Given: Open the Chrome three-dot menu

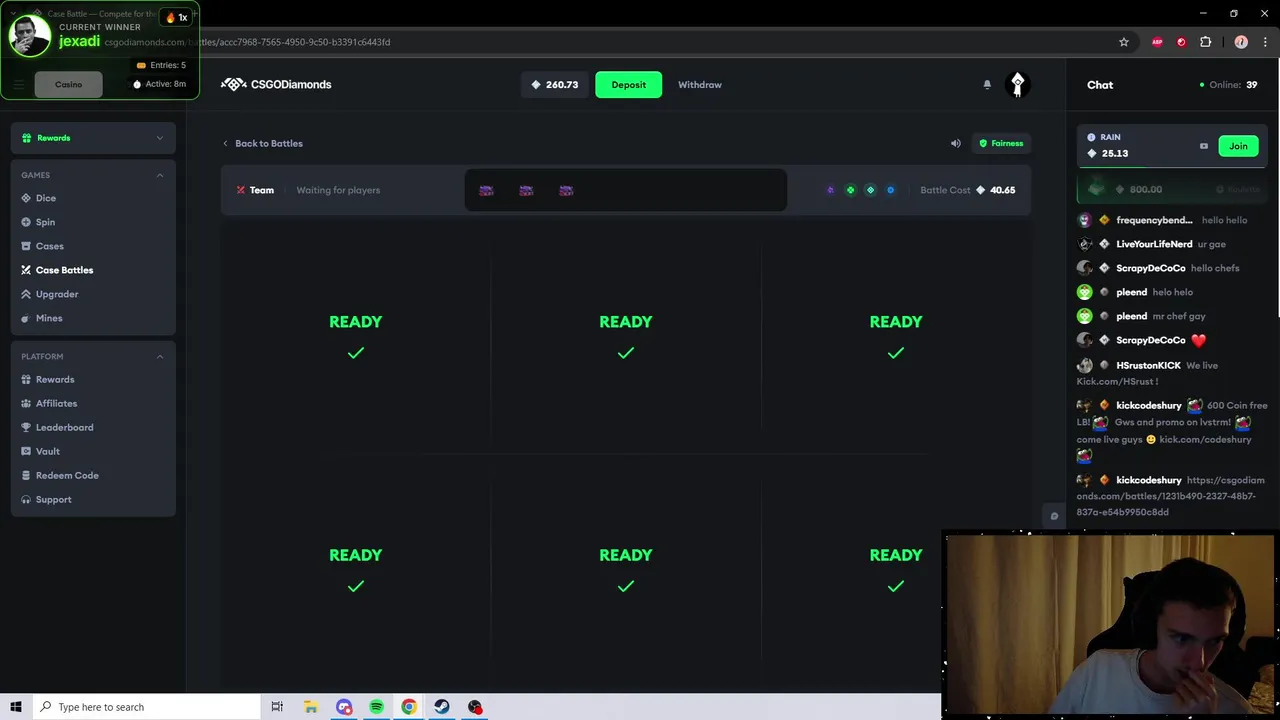Looking at the screenshot, I should 1265,42.
